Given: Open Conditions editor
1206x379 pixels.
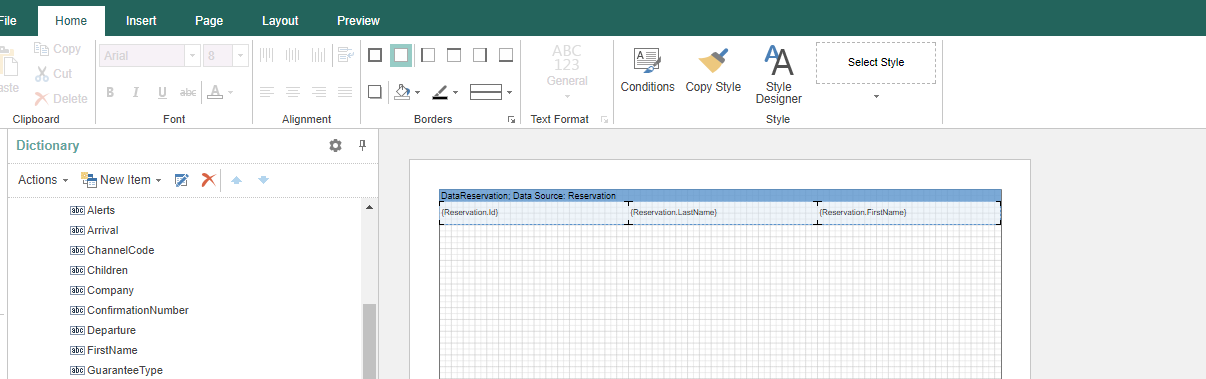Looking at the screenshot, I should tap(648, 70).
